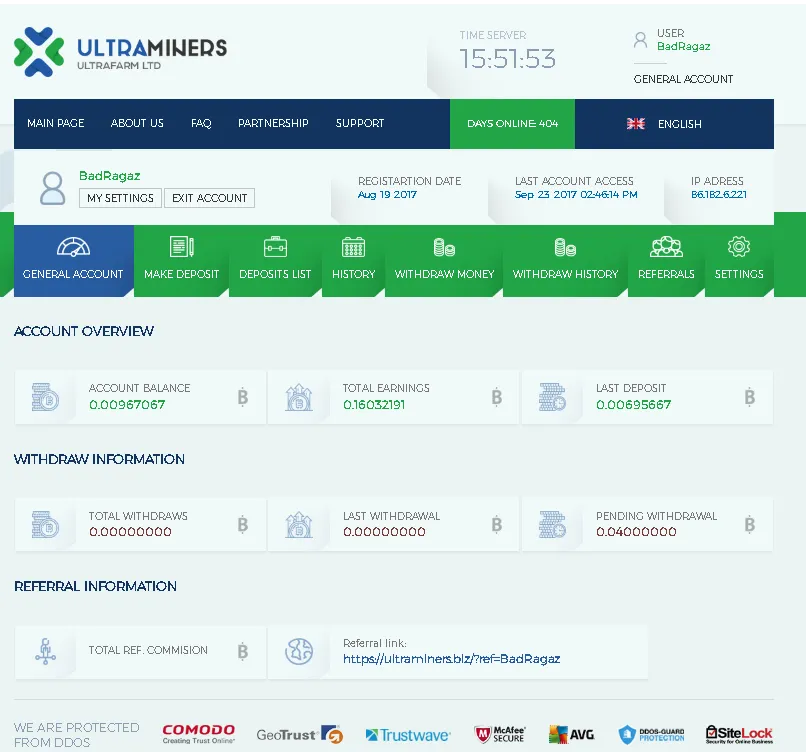
Task: Click the IP address 86.182.6.221
Action: tap(719, 194)
